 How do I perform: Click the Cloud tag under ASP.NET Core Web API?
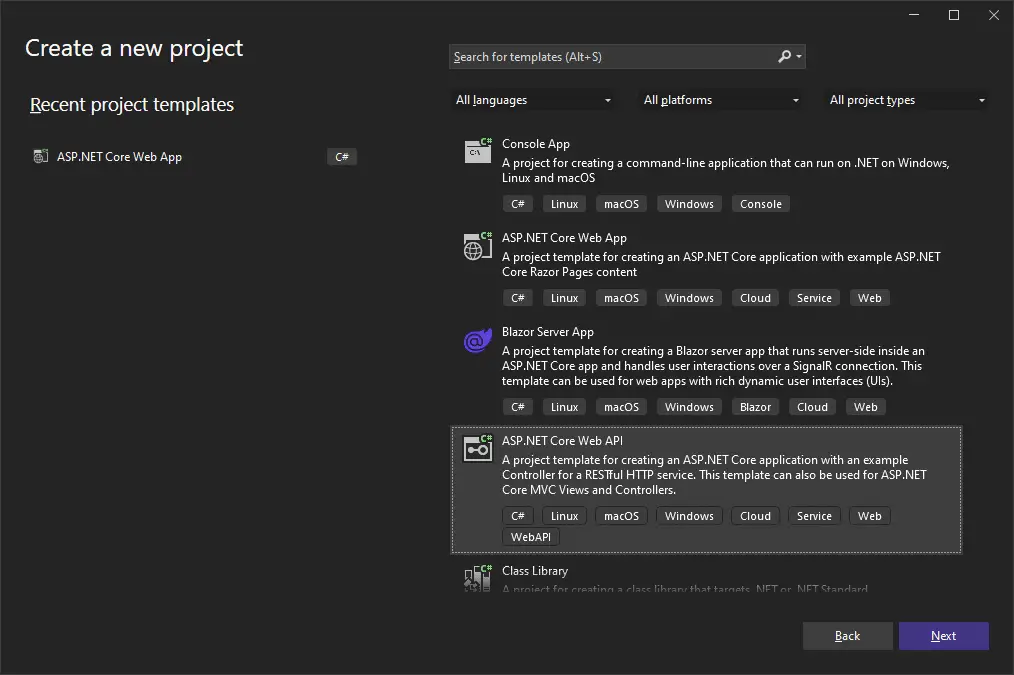pyautogui.click(x=755, y=516)
